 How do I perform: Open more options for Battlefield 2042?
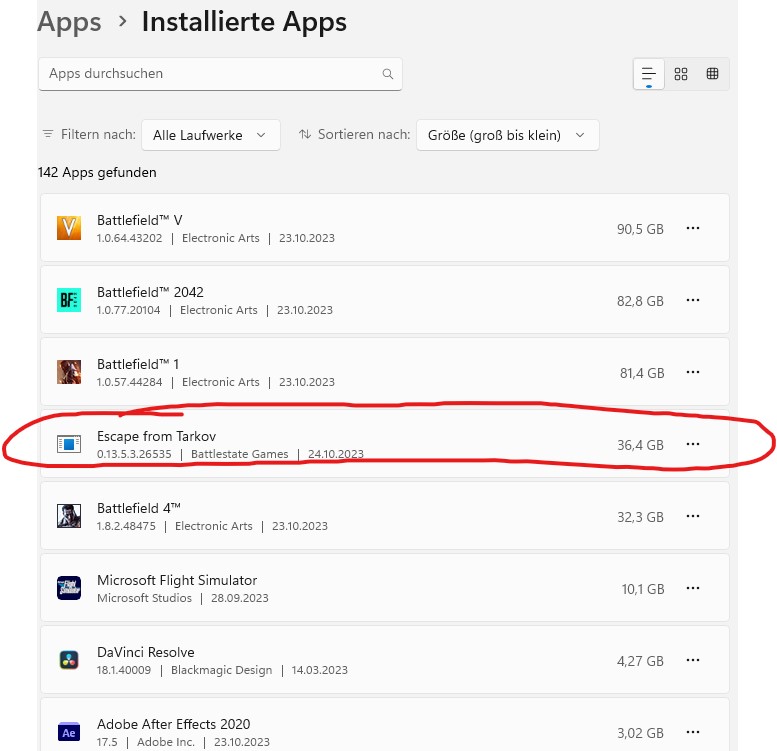tap(693, 300)
